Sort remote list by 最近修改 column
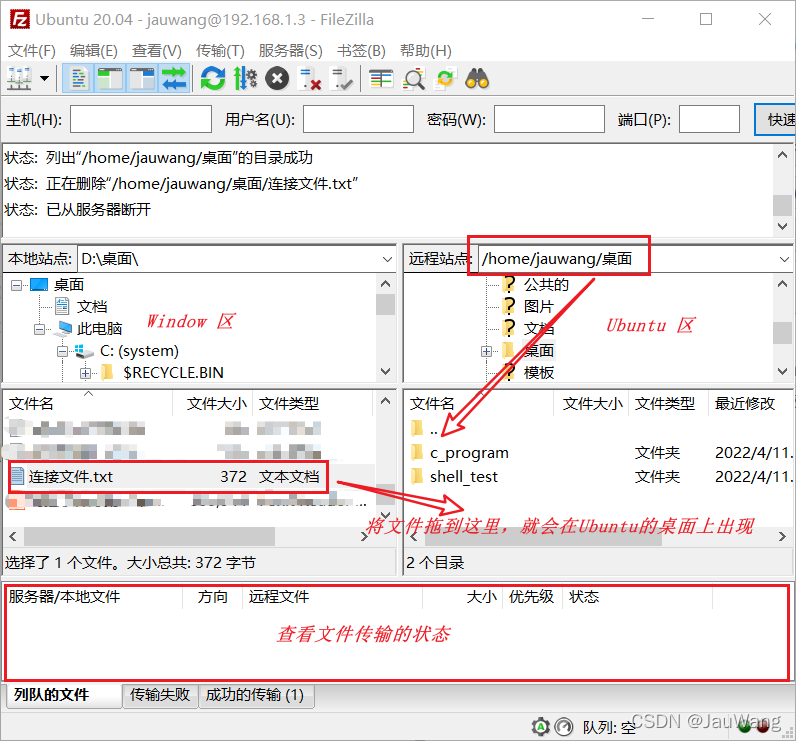The image size is (796, 741). click(x=745, y=403)
